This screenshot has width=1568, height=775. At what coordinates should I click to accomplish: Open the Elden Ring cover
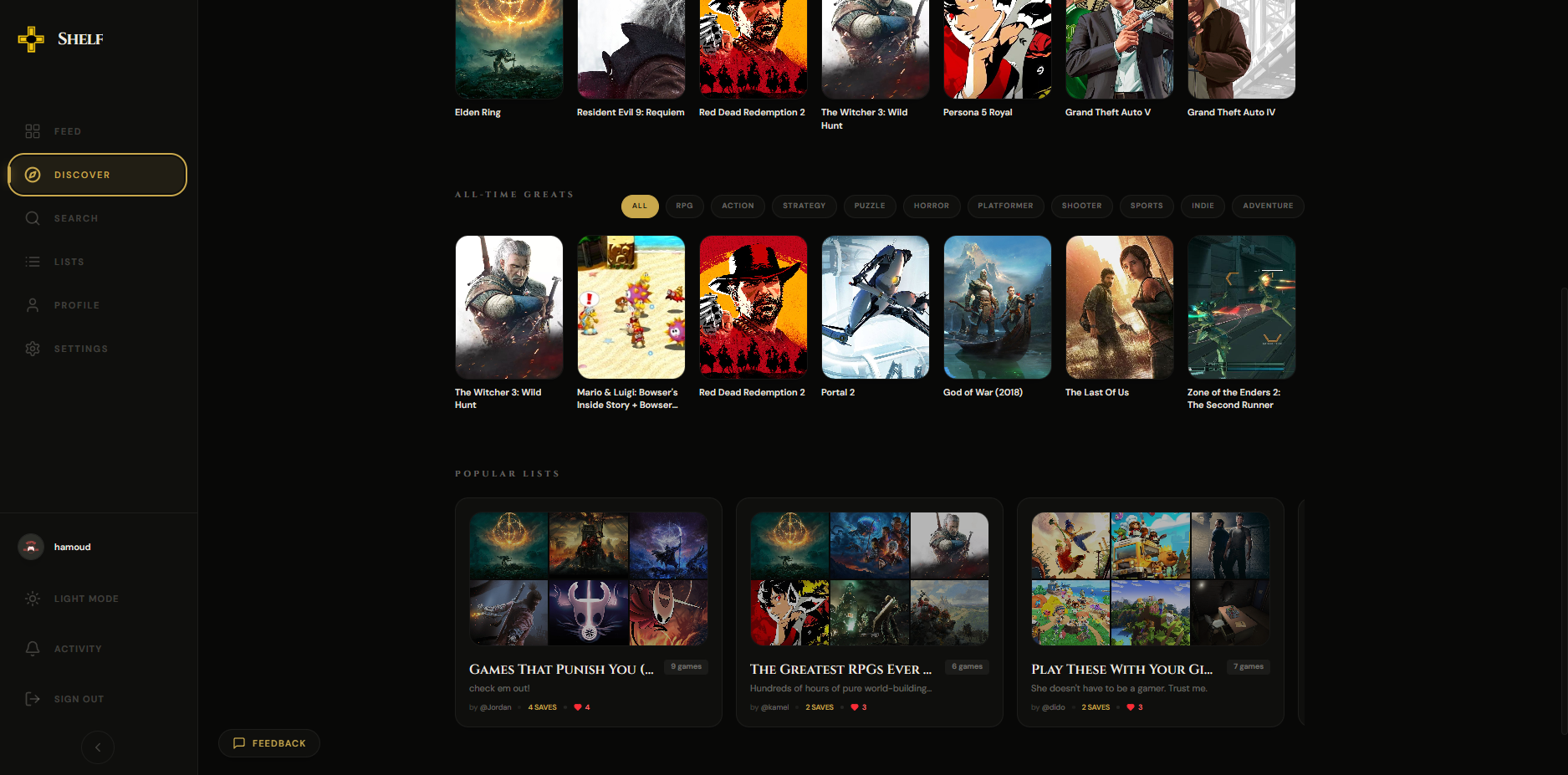509,49
